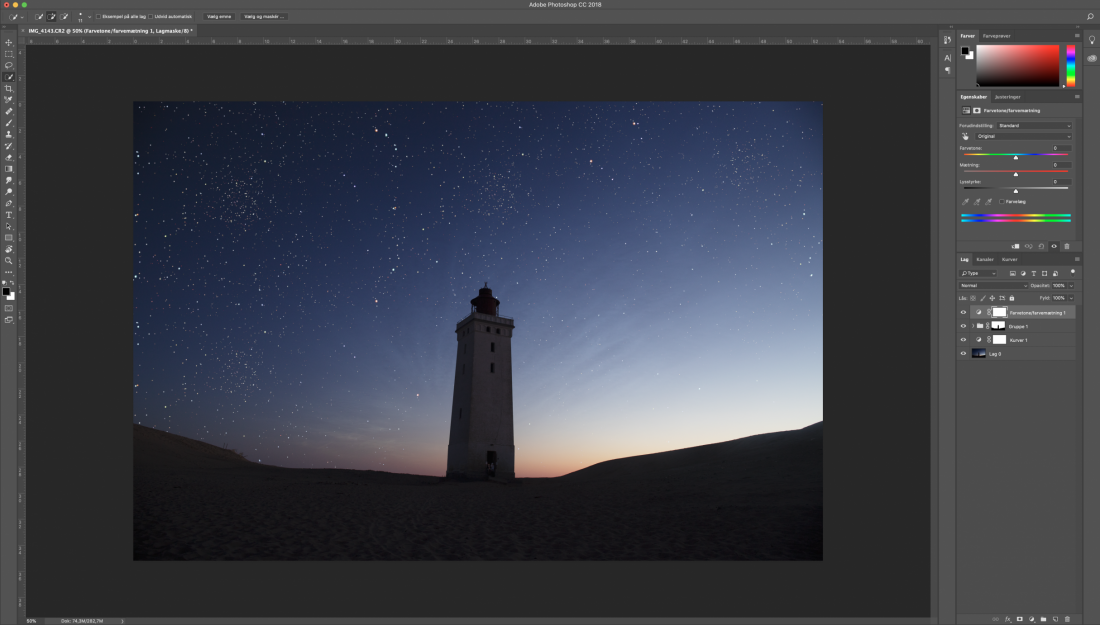Open the Forudindstilling dropdown

(1034, 126)
